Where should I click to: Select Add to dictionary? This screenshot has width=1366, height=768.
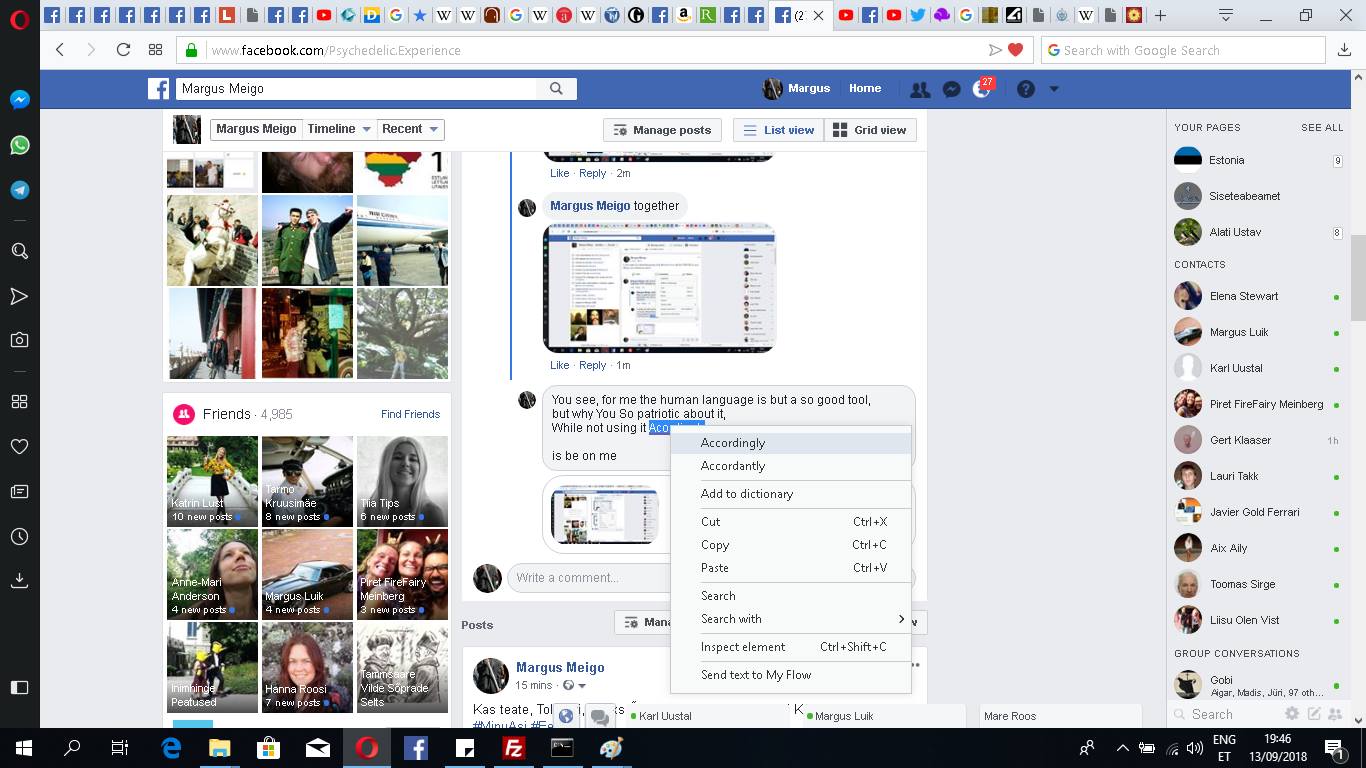coord(791,494)
